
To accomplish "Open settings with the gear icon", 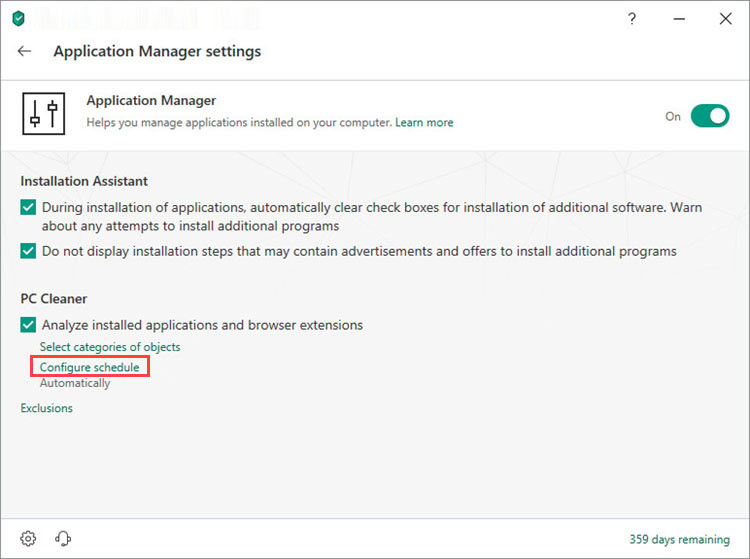I will click(x=28, y=538).
